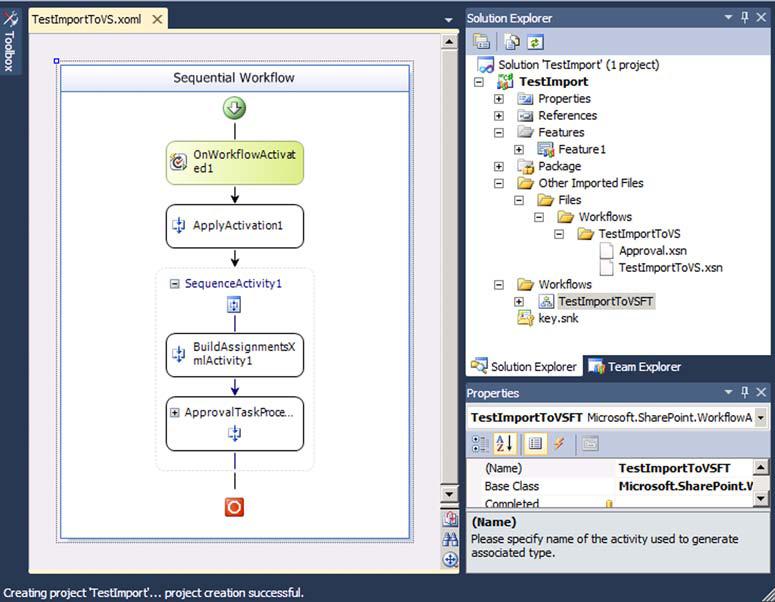The height and width of the screenshot is (602, 775).
Task: Click the designer vertical scrollbar track
Action: point(449,267)
